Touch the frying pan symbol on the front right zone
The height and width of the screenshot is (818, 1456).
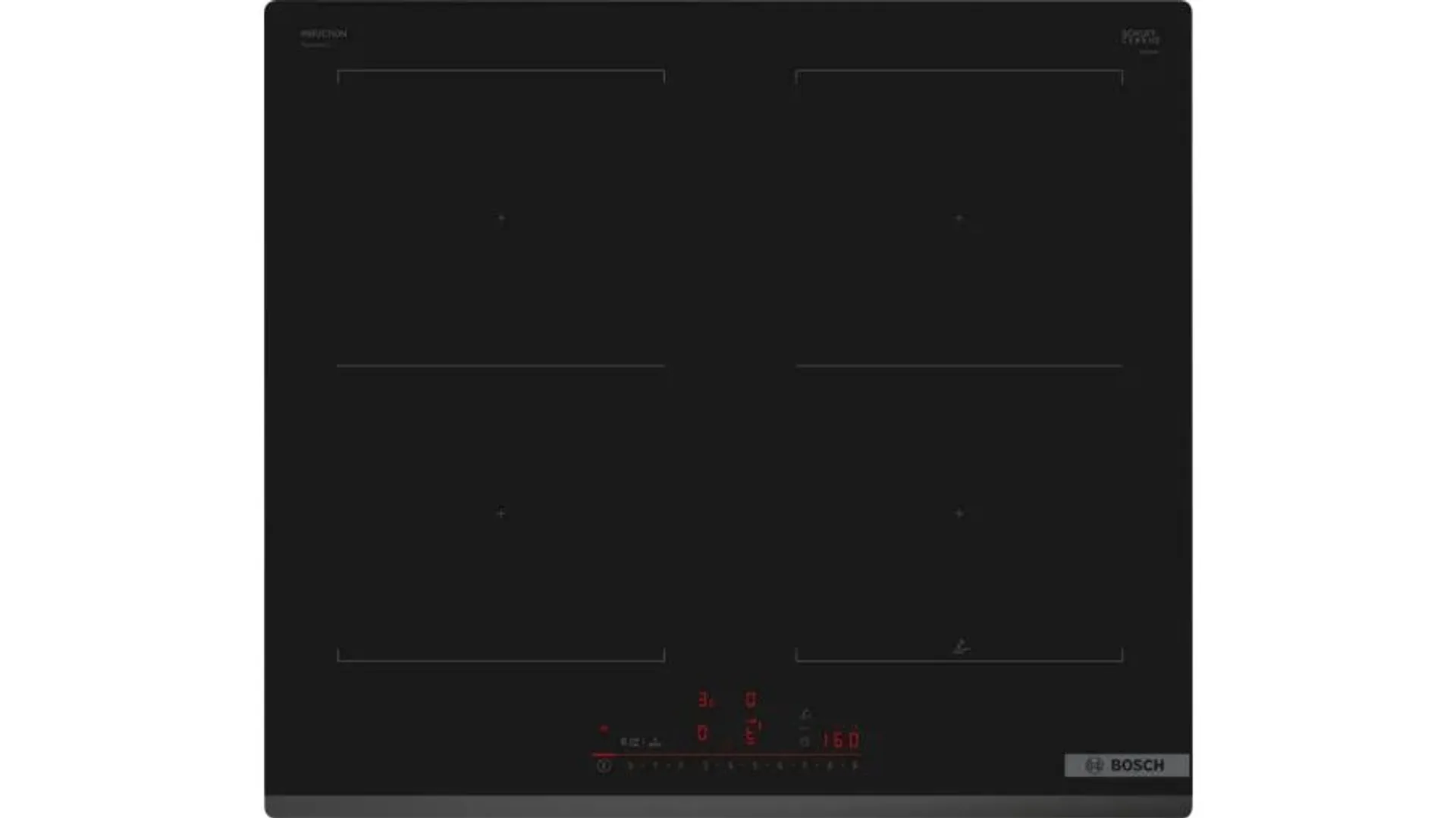point(961,647)
